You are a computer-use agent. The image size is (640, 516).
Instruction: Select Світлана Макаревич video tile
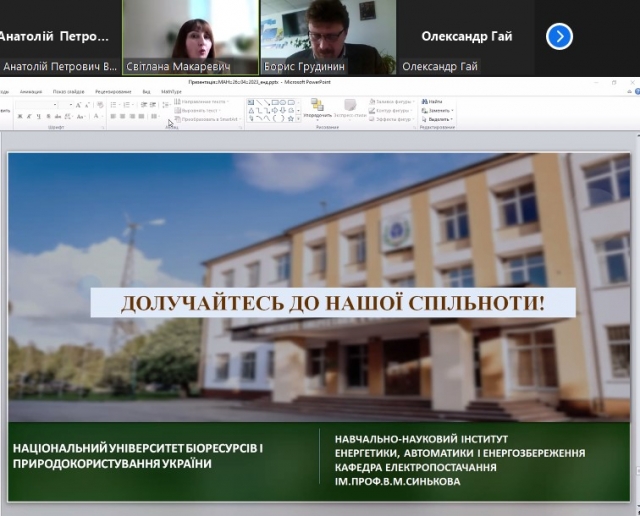tap(190, 38)
